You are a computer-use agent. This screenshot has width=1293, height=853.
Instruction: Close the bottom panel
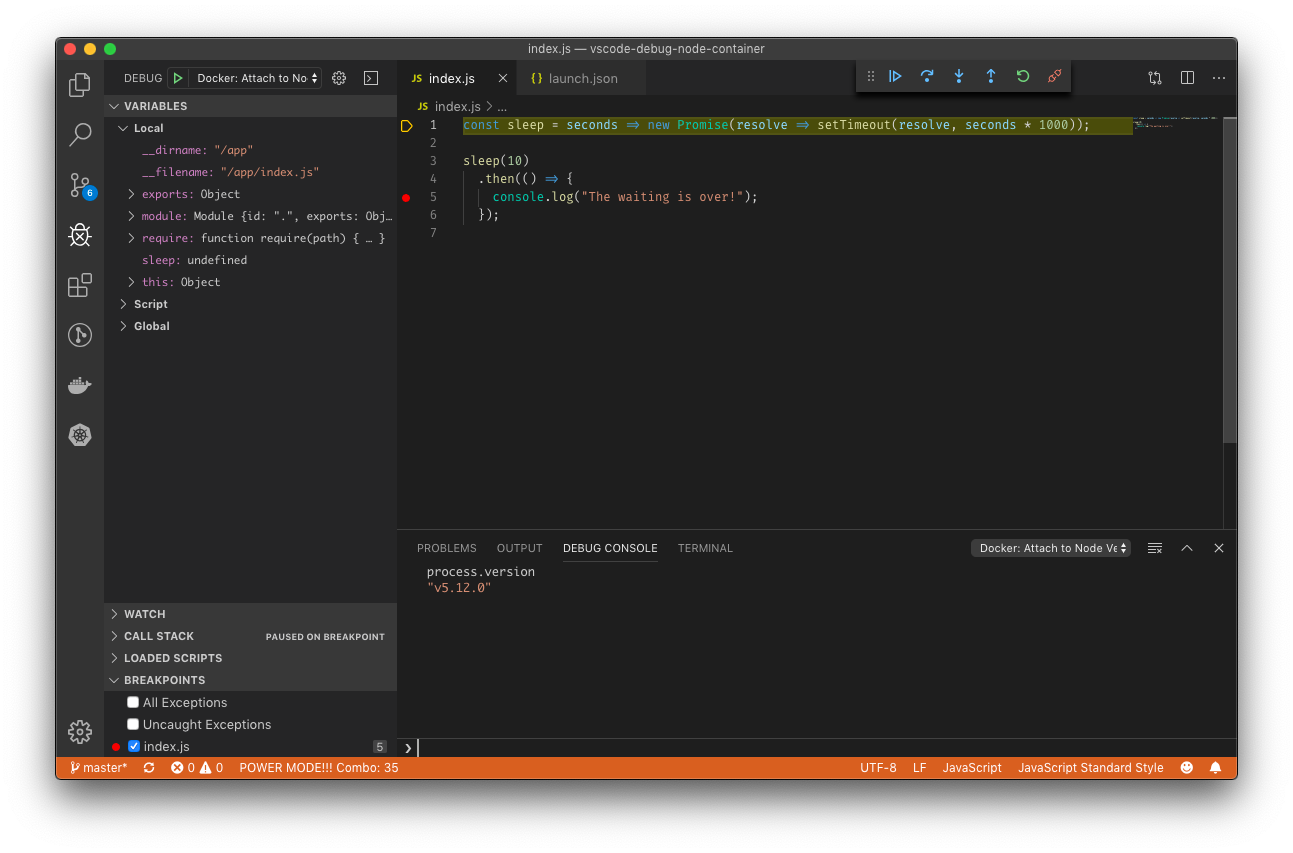(1219, 548)
